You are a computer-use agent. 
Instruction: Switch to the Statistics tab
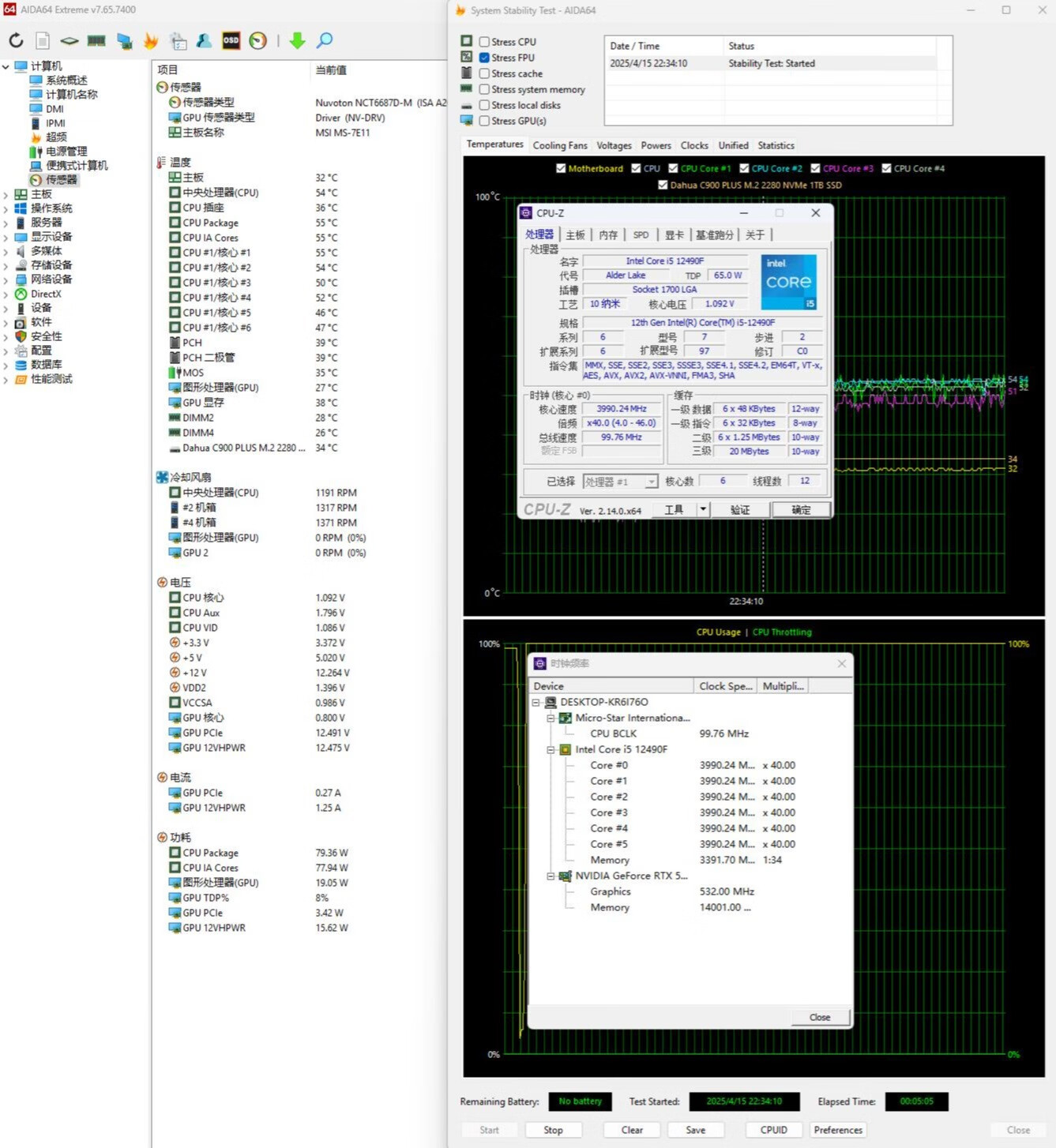click(x=776, y=145)
